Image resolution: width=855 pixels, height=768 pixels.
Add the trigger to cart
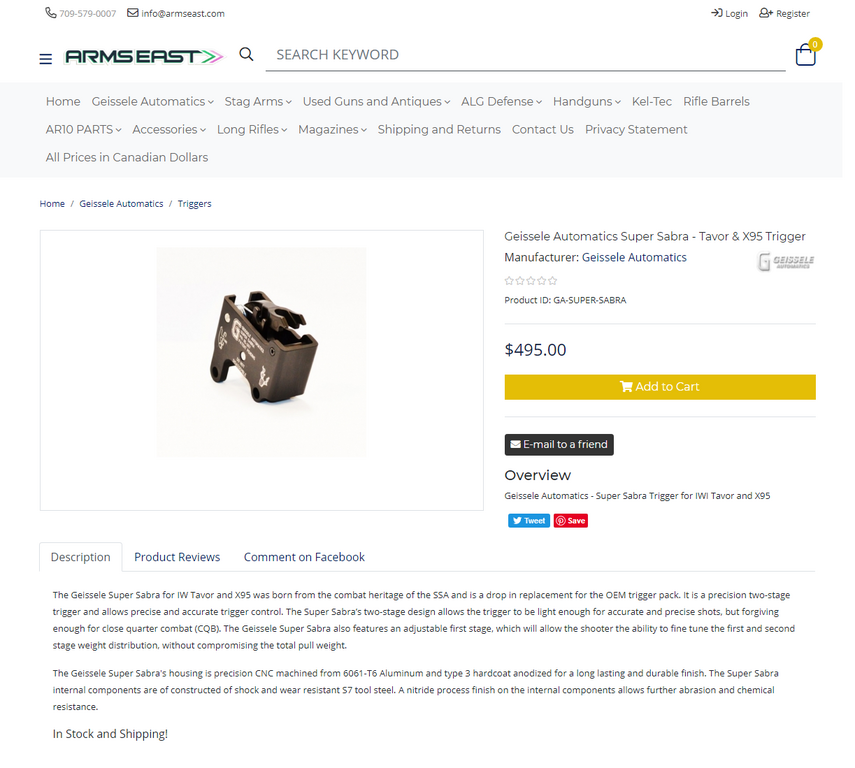[660, 387]
